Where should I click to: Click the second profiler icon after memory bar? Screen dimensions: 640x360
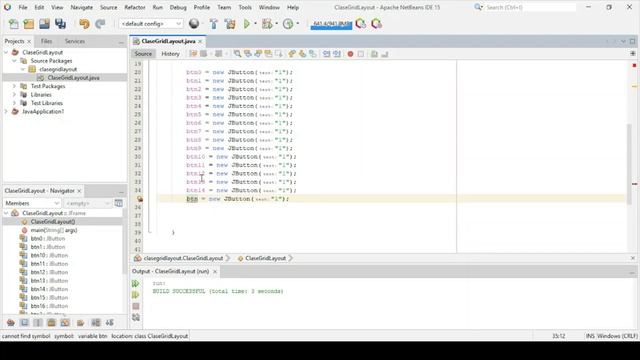pos(376,24)
